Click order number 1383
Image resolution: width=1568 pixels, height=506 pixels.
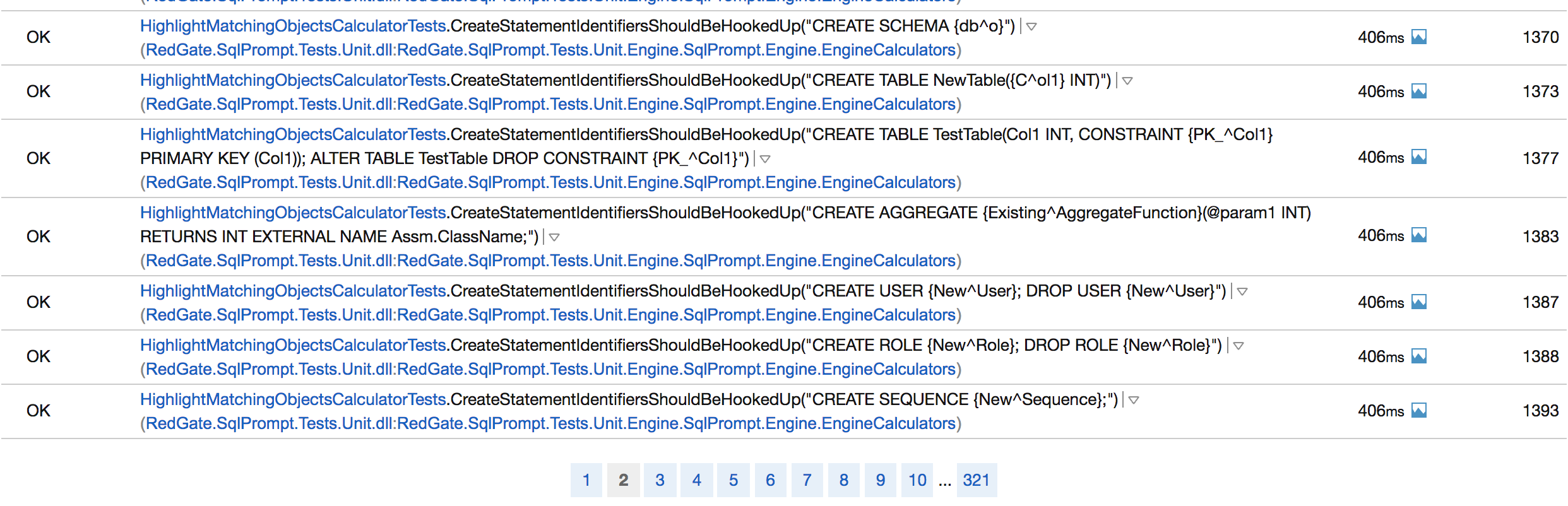(1541, 237)
